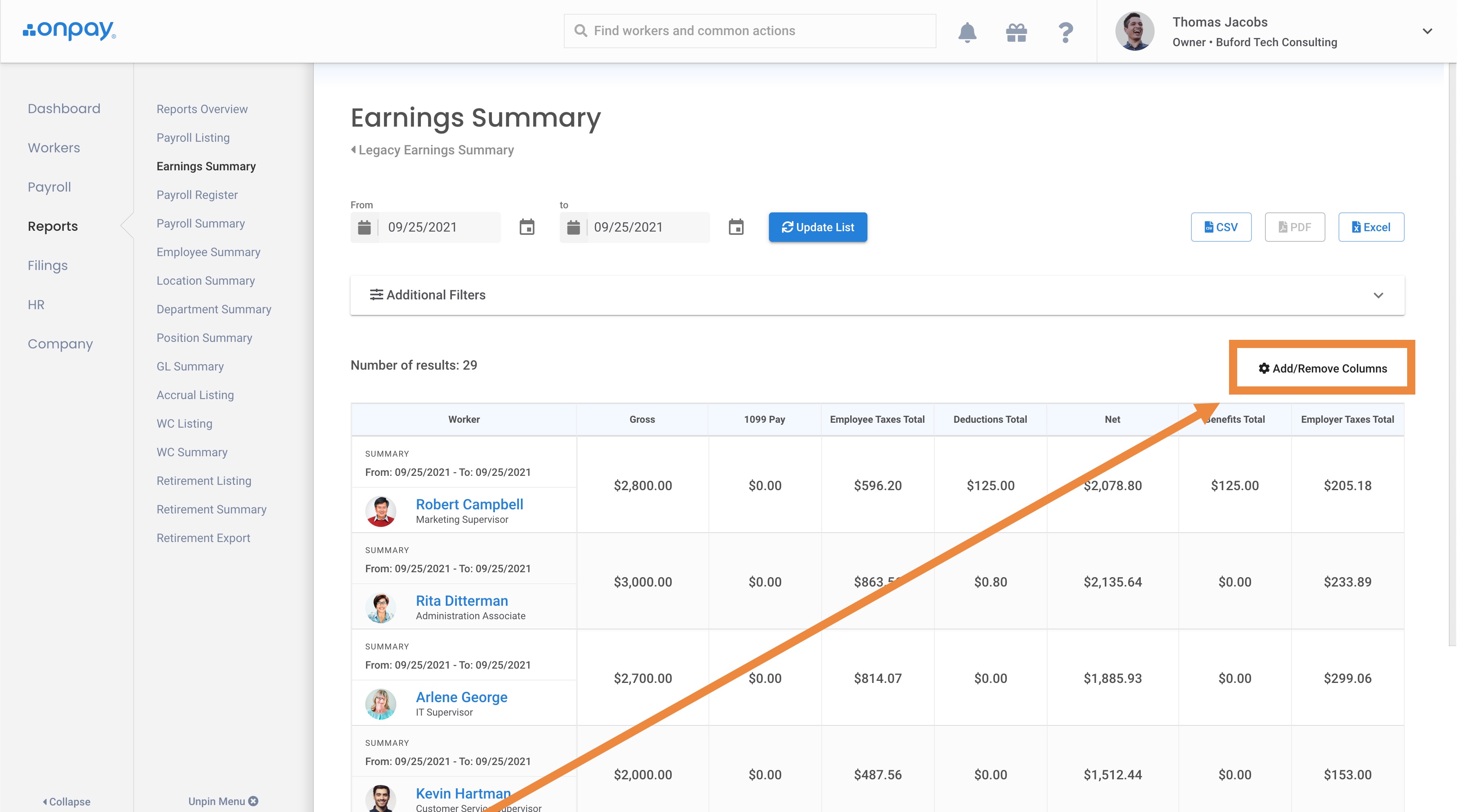
Task: Click Robert Campbell's avatar photo
Action: (381, 511)
